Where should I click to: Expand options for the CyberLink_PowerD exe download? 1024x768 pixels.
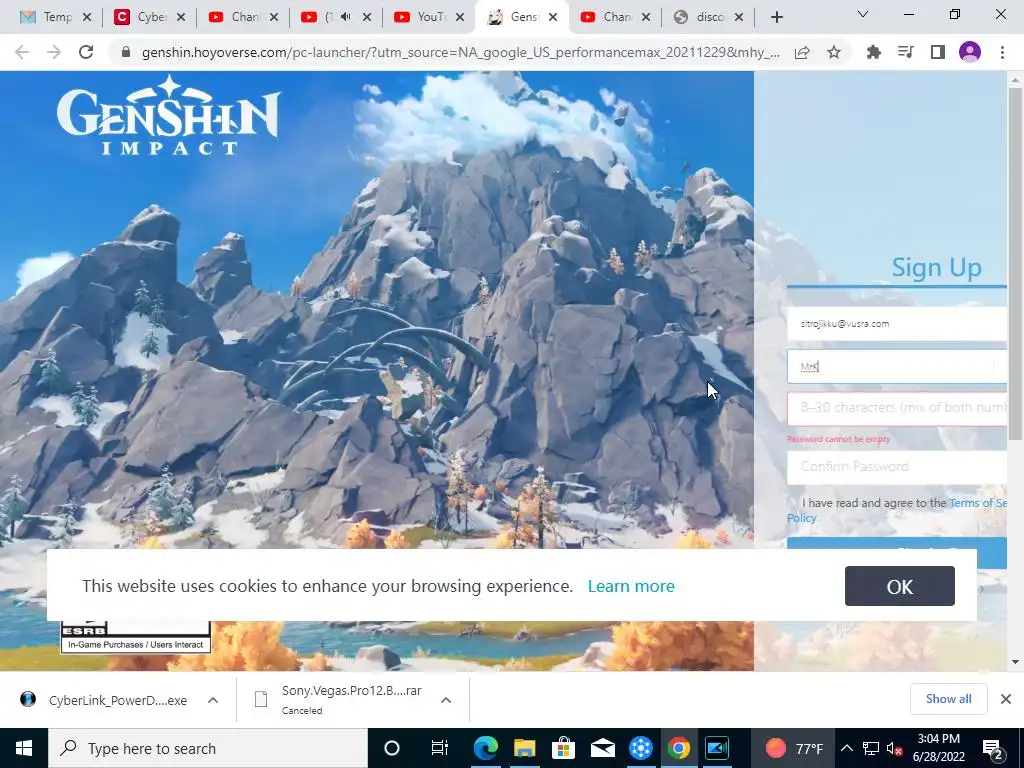tap(213, 700)
